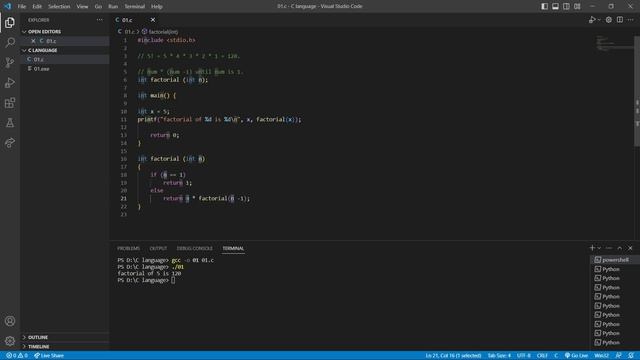This screenshot has width=640, height=360.
Task: Open the Extensions view
Action: [10, 102]
